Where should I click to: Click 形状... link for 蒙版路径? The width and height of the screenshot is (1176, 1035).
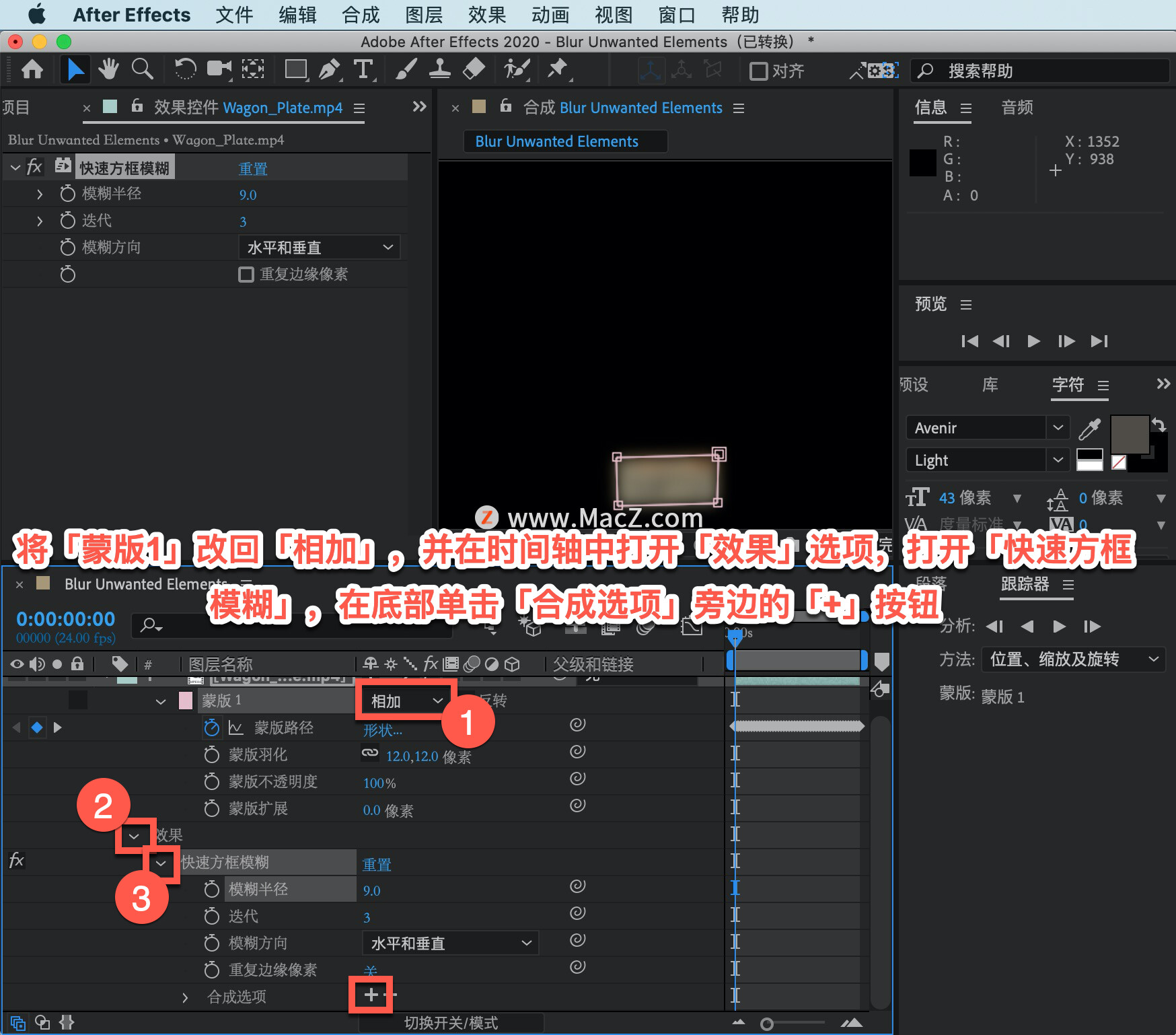(383, 730)
